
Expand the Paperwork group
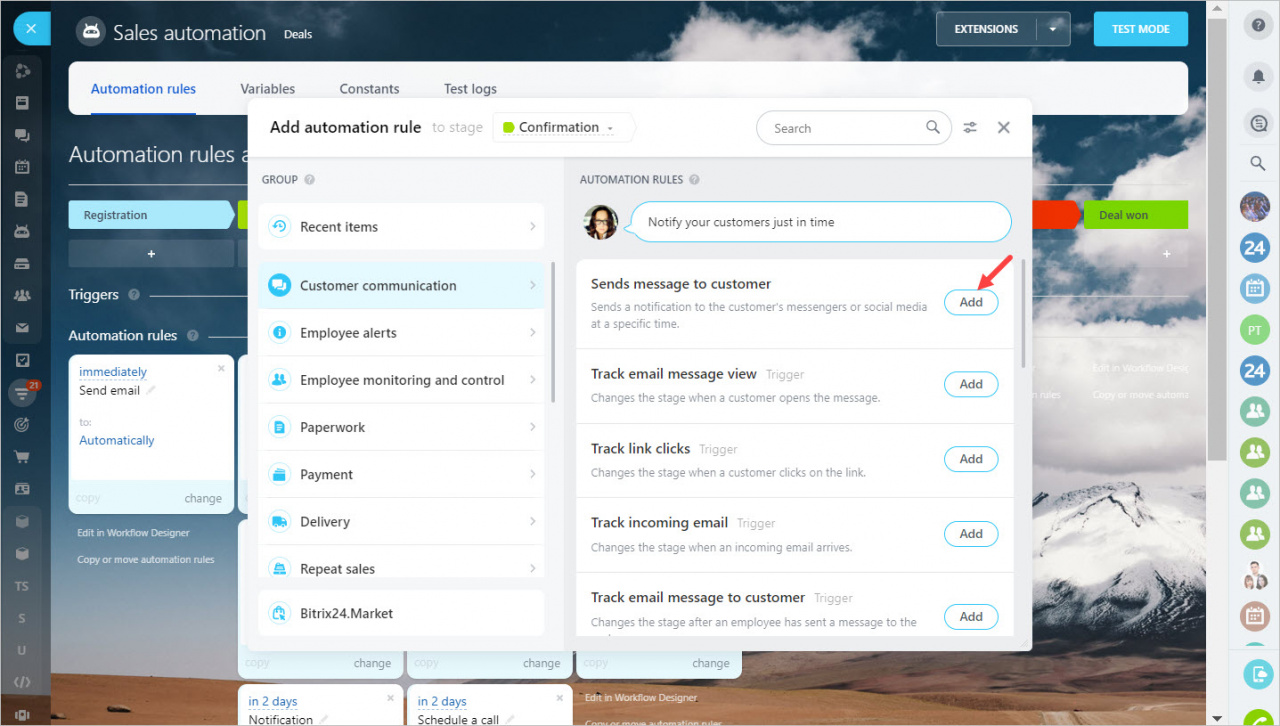click(401, 427)
